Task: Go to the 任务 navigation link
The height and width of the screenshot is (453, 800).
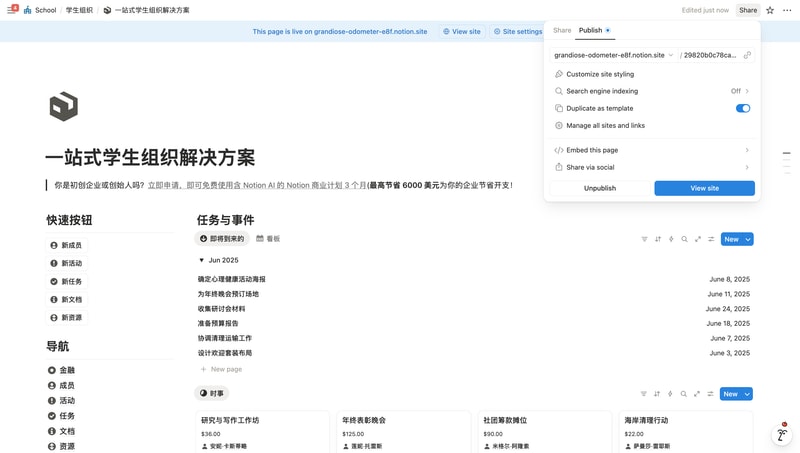Action: tap(61, 416)
